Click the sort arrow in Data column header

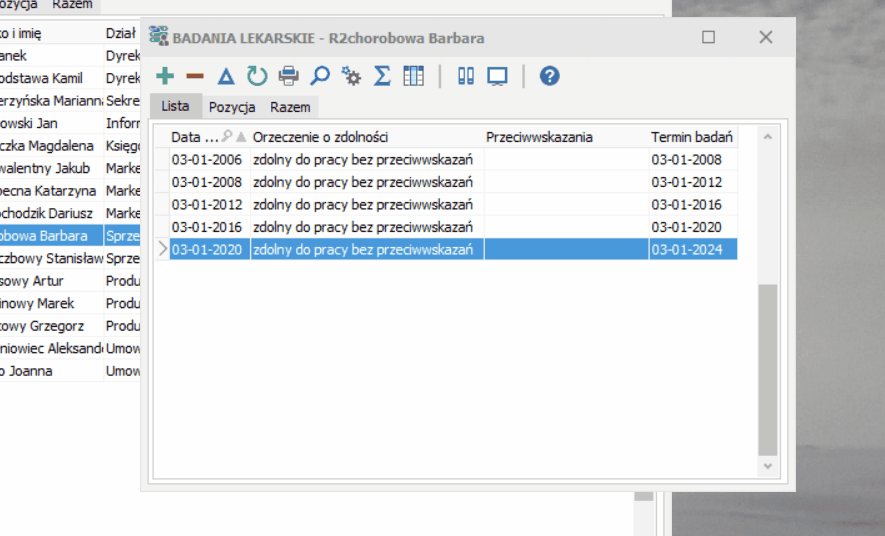pos(242,137)
